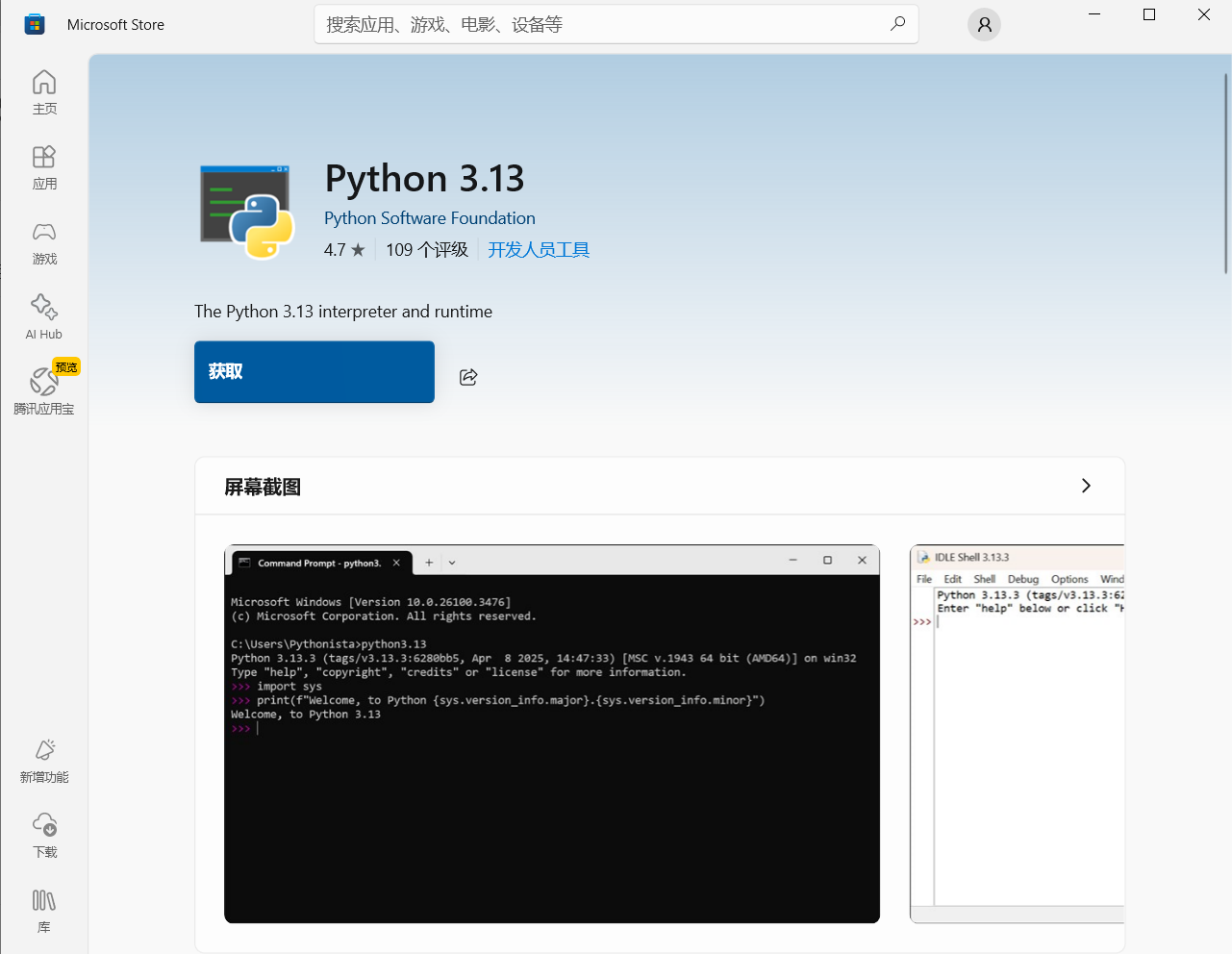
Task: View the IDLE Shell screenshot thumbnail
Action: [x=1019, y=734]
